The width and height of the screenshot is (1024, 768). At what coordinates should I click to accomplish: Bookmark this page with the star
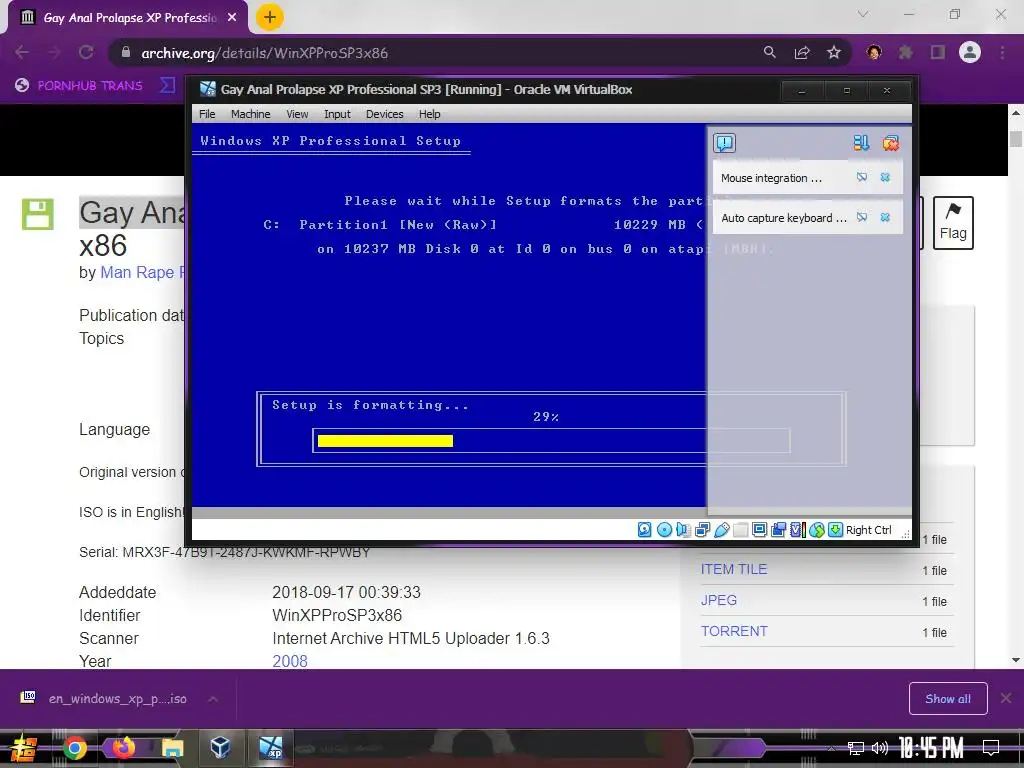click(x=834, y=52)
